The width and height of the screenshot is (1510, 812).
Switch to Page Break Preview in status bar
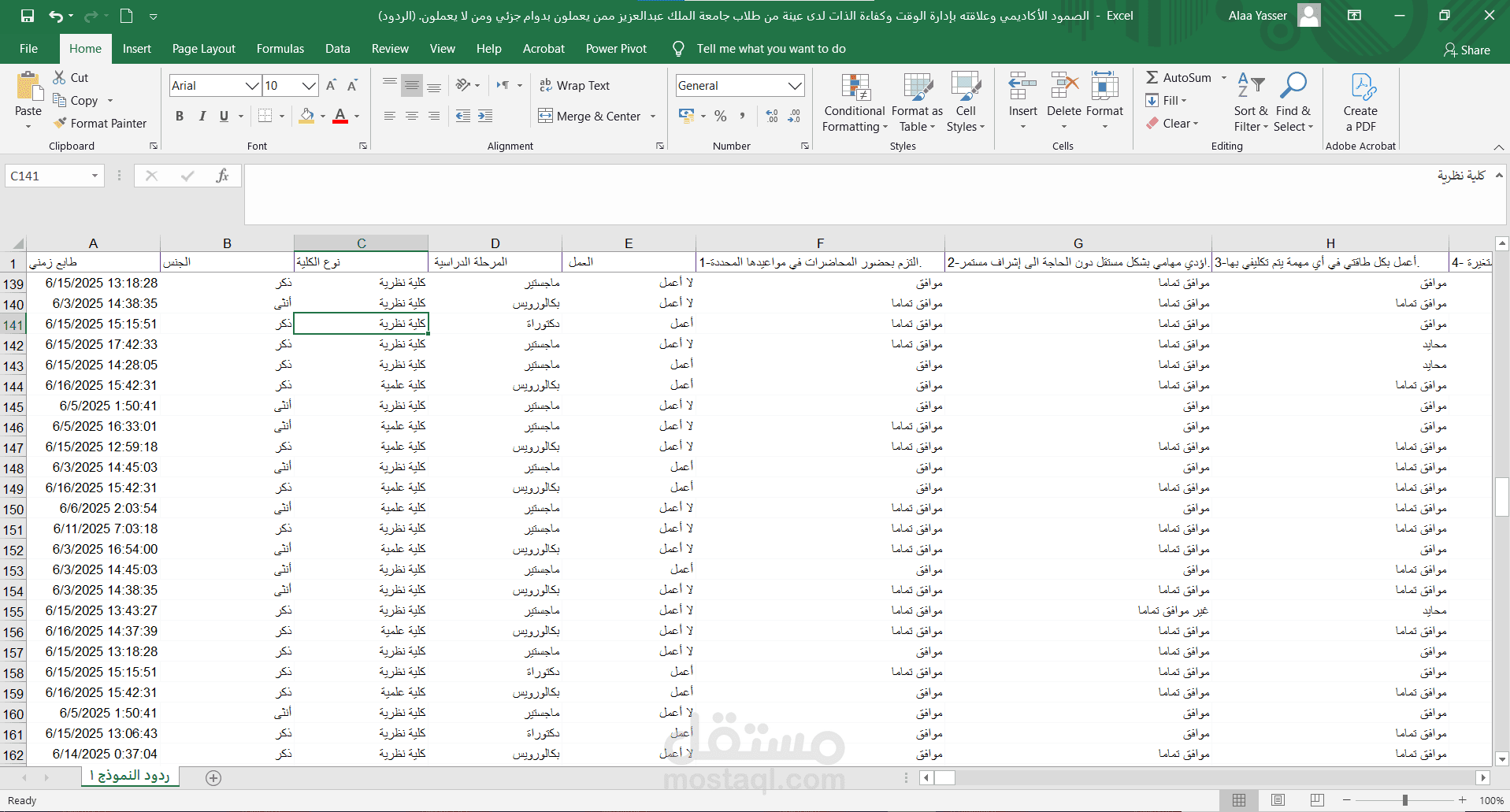tap(1317, 800)
